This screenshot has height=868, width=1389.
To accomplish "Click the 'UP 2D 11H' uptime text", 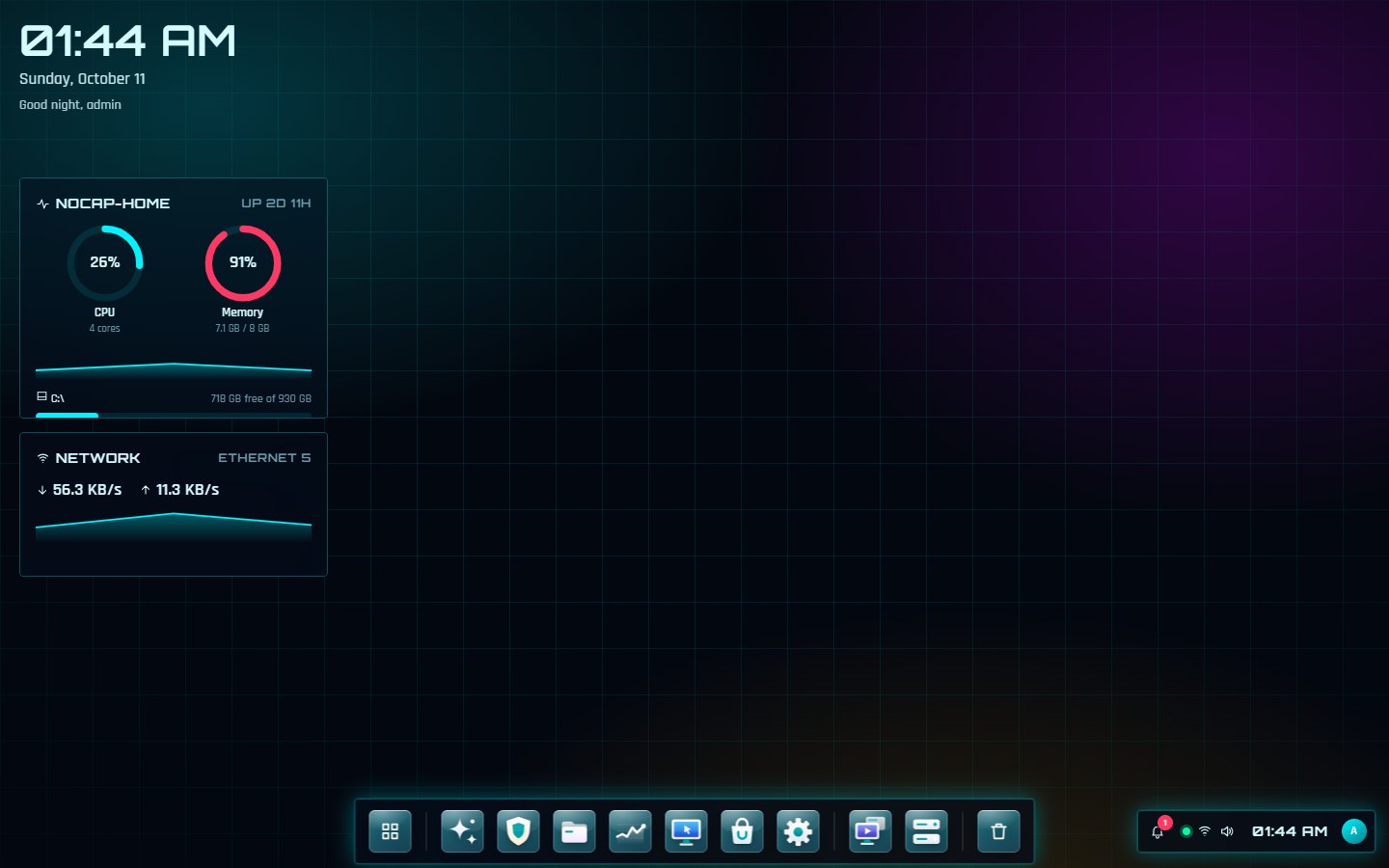I will [276, 203].
